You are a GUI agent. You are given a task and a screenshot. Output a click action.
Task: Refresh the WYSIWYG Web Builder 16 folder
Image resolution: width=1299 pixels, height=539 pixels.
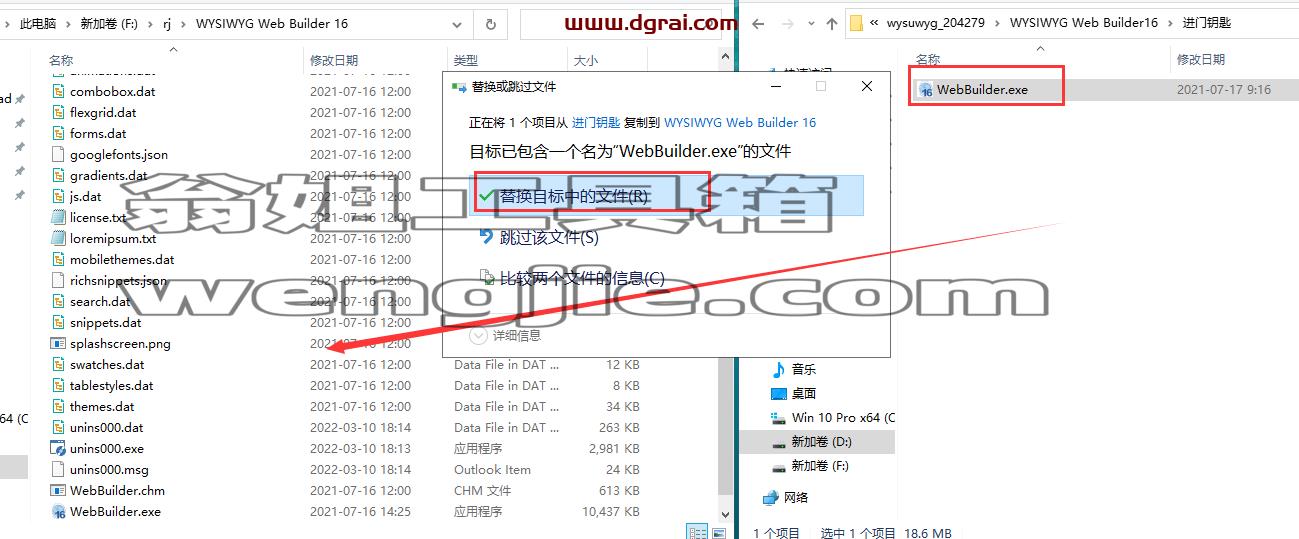coord(490,24)
